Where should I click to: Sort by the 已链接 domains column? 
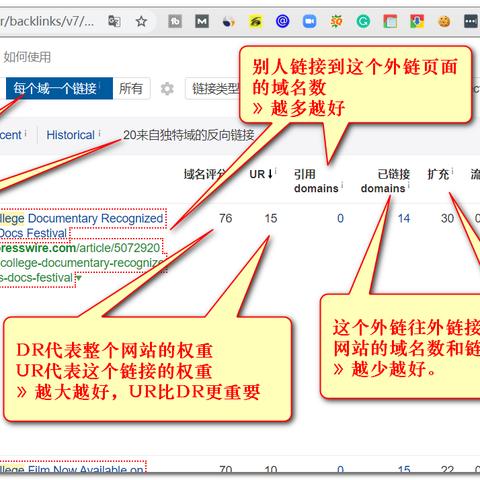tap(385, 181)
